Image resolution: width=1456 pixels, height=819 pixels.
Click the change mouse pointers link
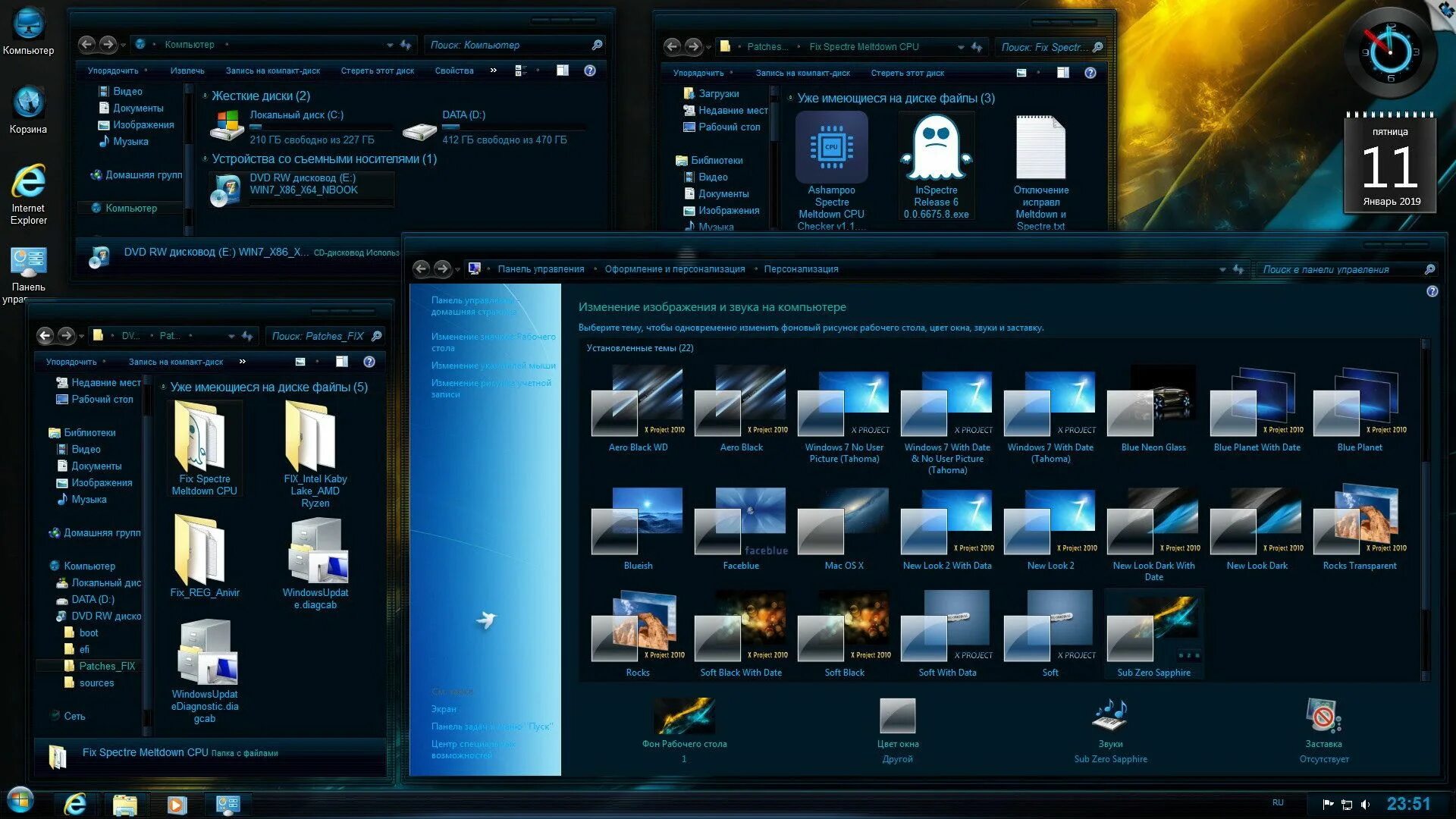[x=493, y=366]
